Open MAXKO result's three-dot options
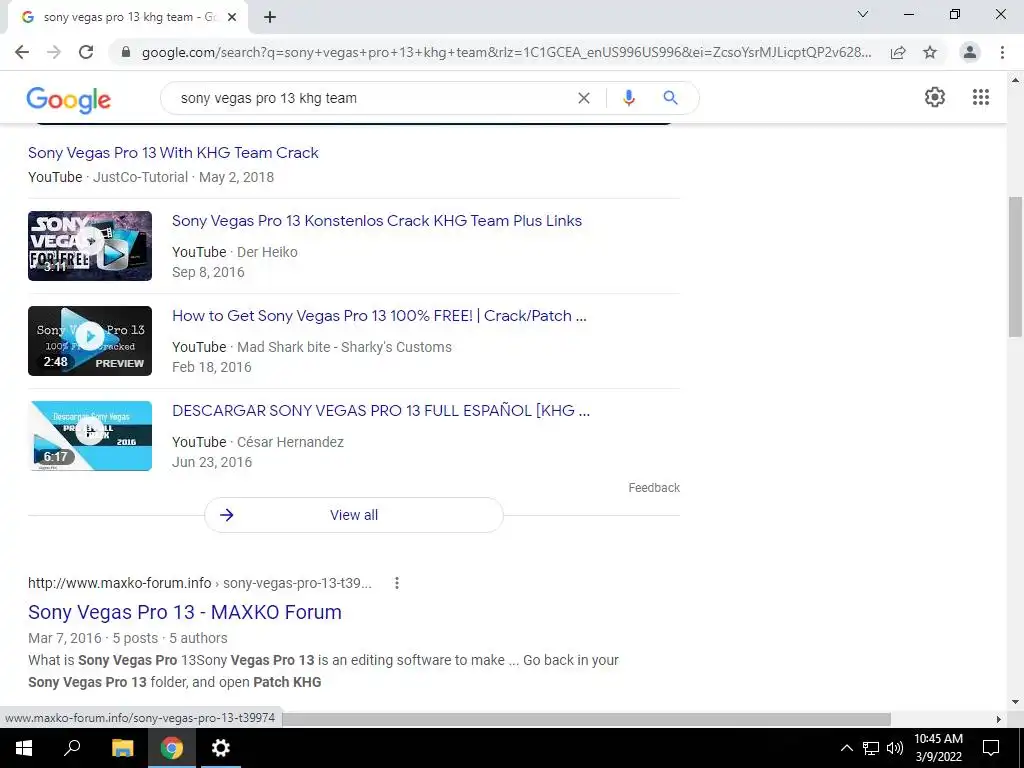The image size is (1024, 768). (x=396, y=583)
